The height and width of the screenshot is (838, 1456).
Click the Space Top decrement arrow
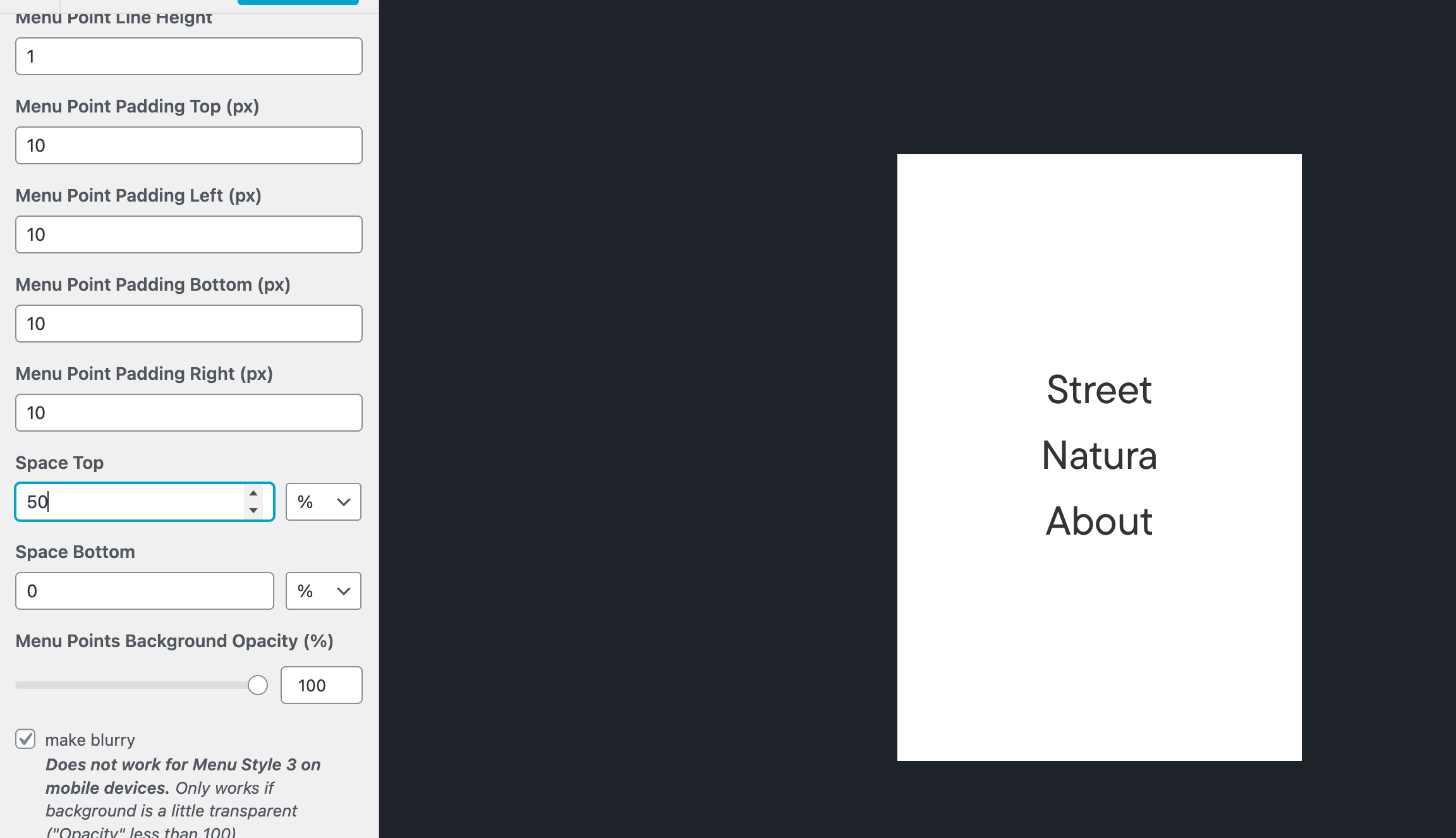pos(253,510)
